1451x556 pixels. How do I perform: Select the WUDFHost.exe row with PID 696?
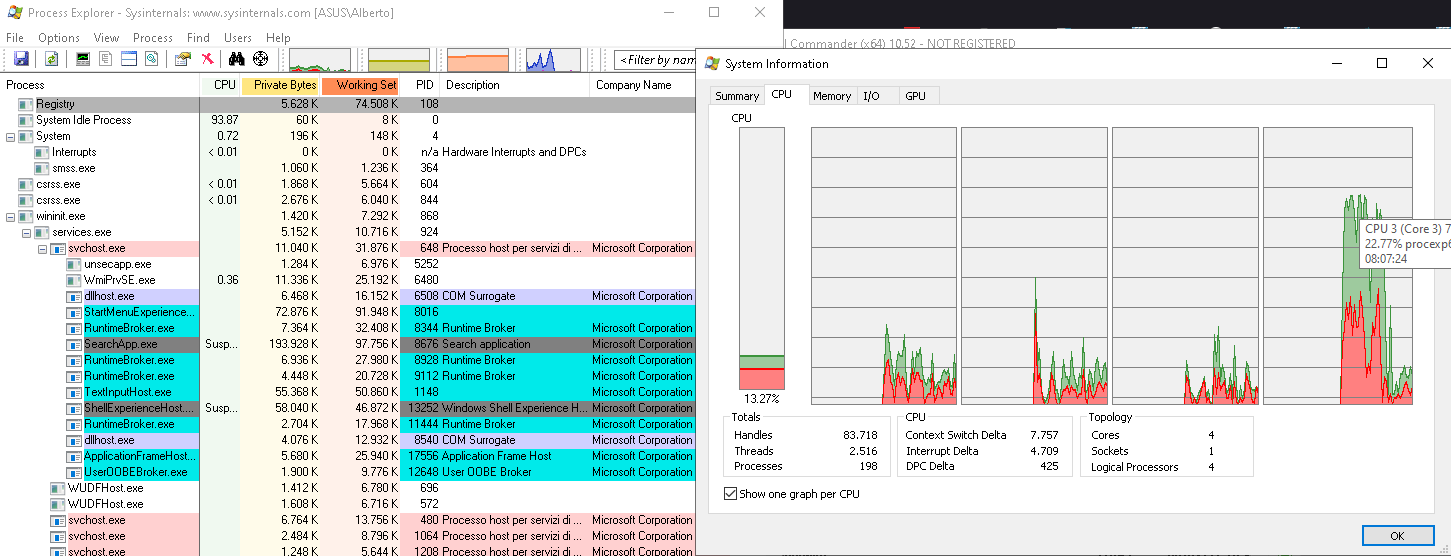pyautogui.click(x=348, y=488)
